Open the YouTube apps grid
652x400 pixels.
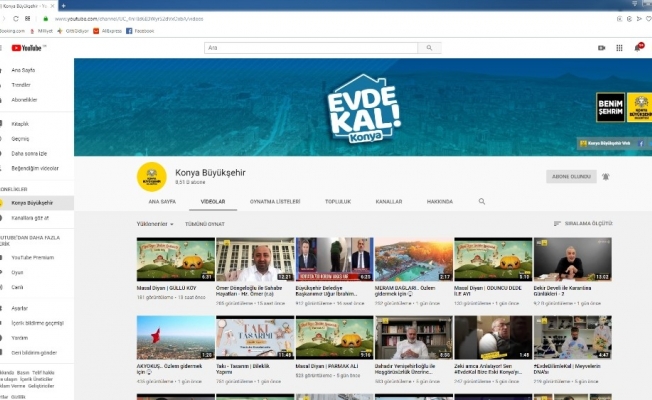(620, 47)
